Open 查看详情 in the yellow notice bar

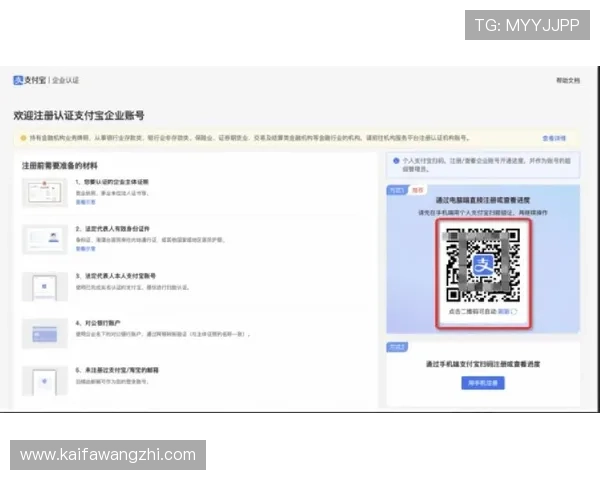(x=554, y=138)
